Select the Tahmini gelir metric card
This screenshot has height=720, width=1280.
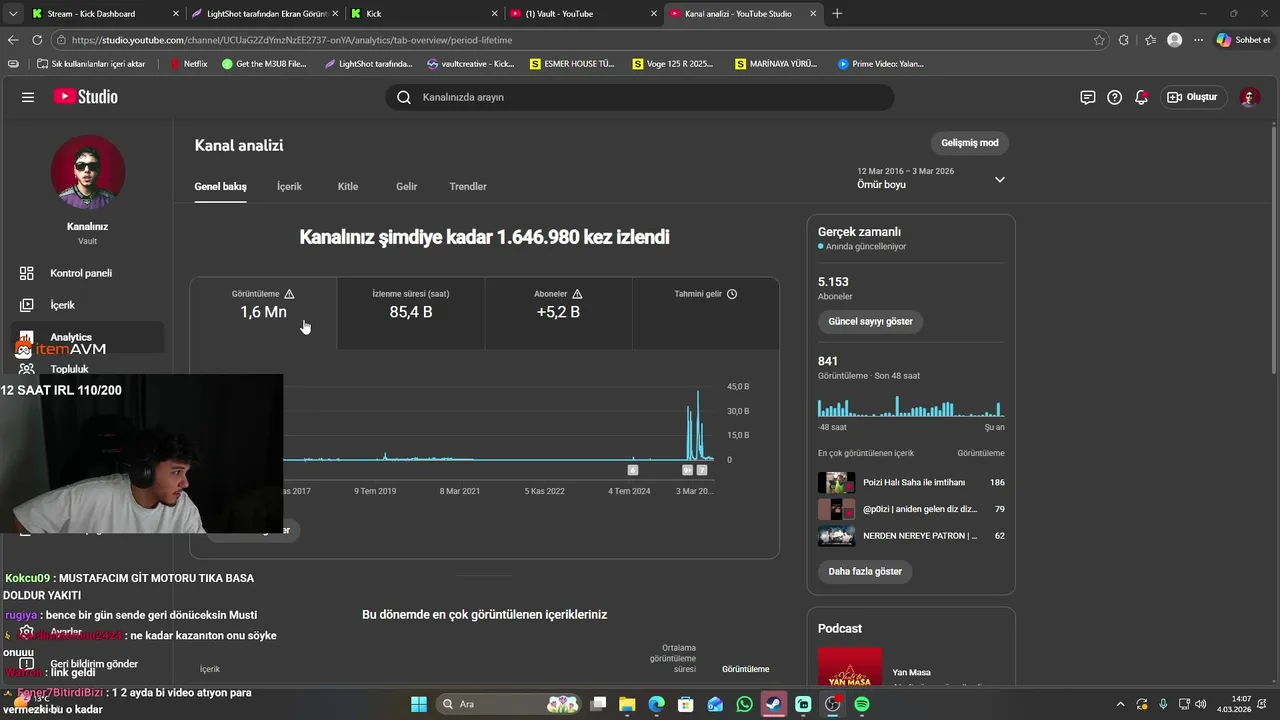705,313
